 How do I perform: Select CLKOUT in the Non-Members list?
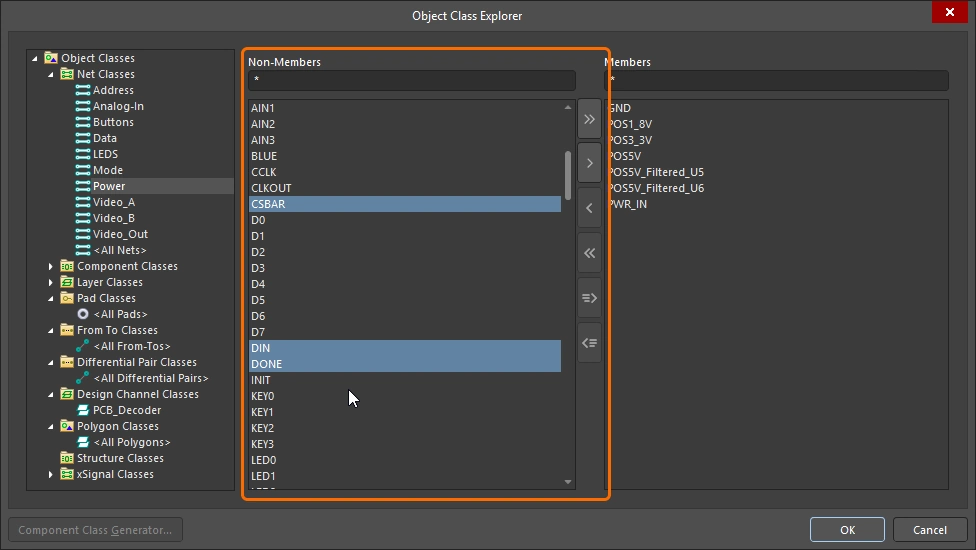pyautogui.click(x=405, y=188)
